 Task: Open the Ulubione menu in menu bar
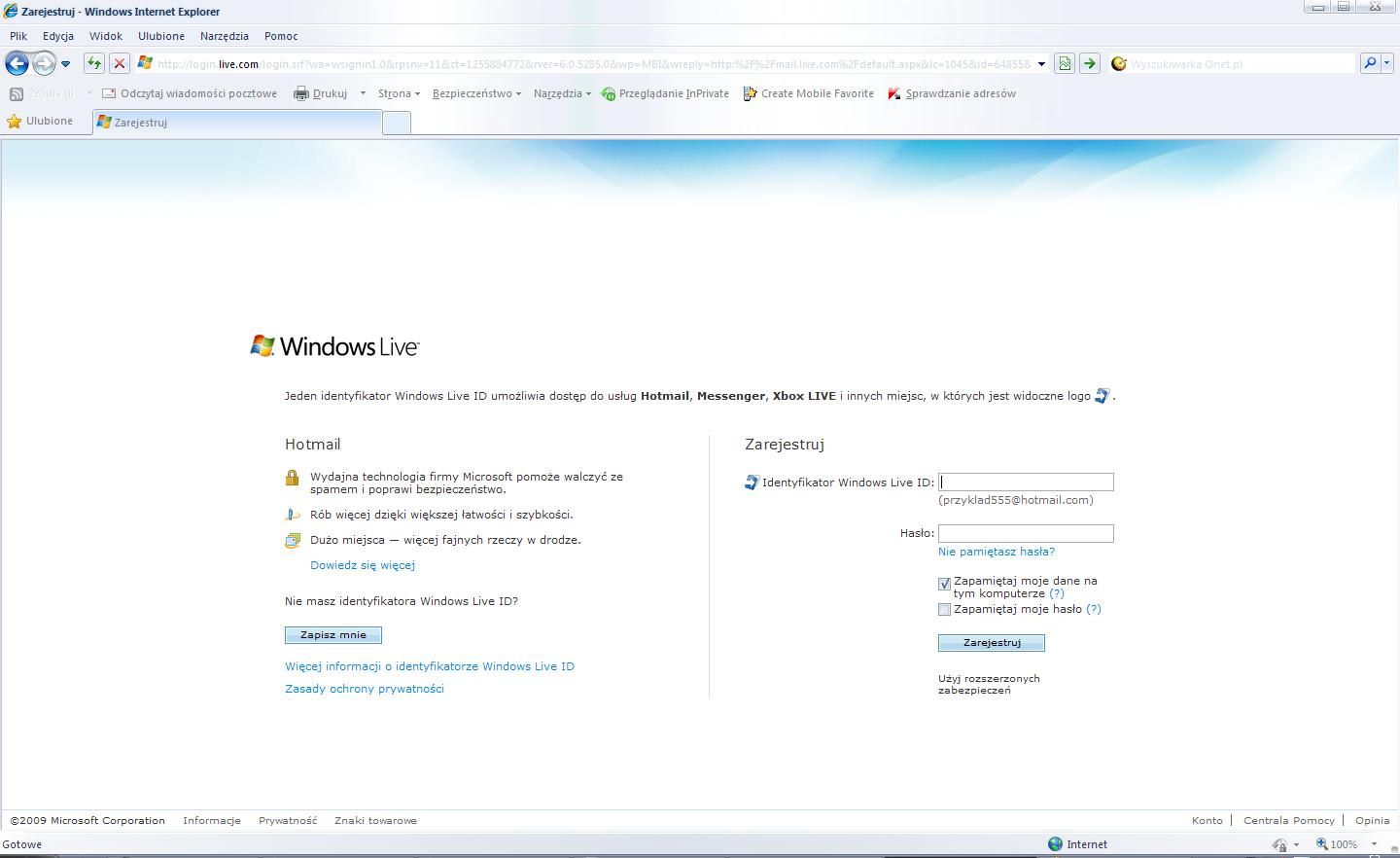(x=161, y=36)
